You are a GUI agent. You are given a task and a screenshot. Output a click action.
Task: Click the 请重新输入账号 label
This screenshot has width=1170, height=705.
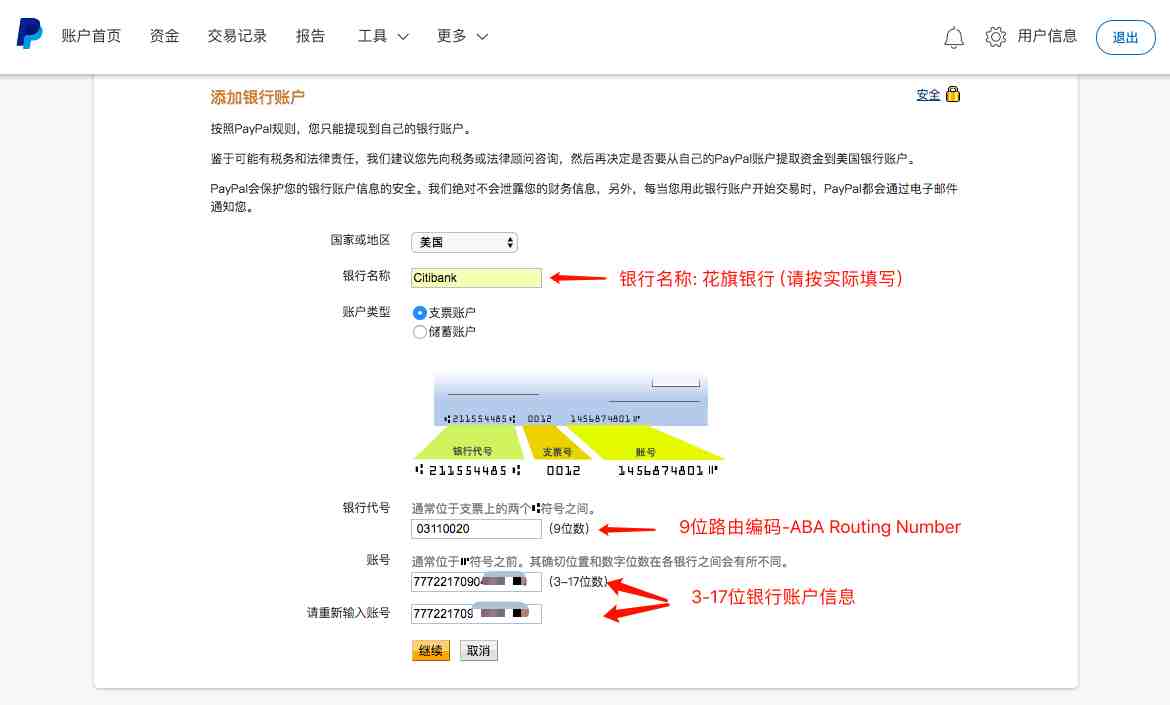pos(348,612)
